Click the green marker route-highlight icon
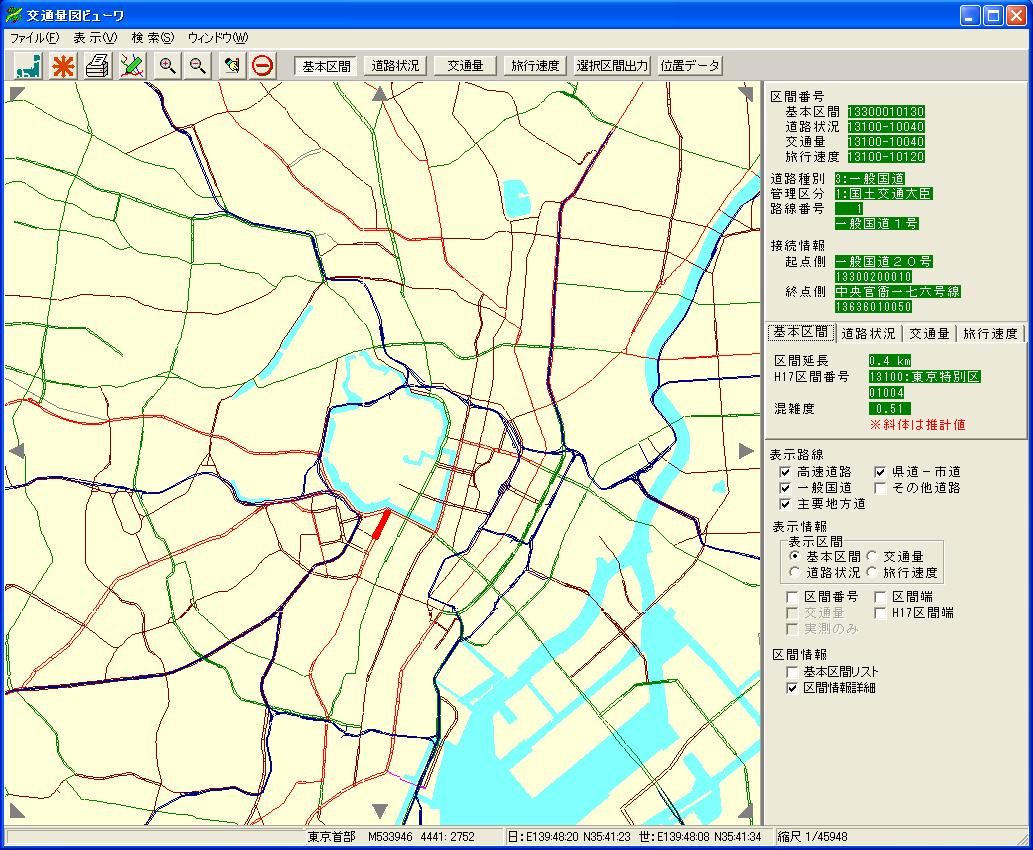Image resolution: width=1033 pixels, height=850 pixels. pos(132,66)
